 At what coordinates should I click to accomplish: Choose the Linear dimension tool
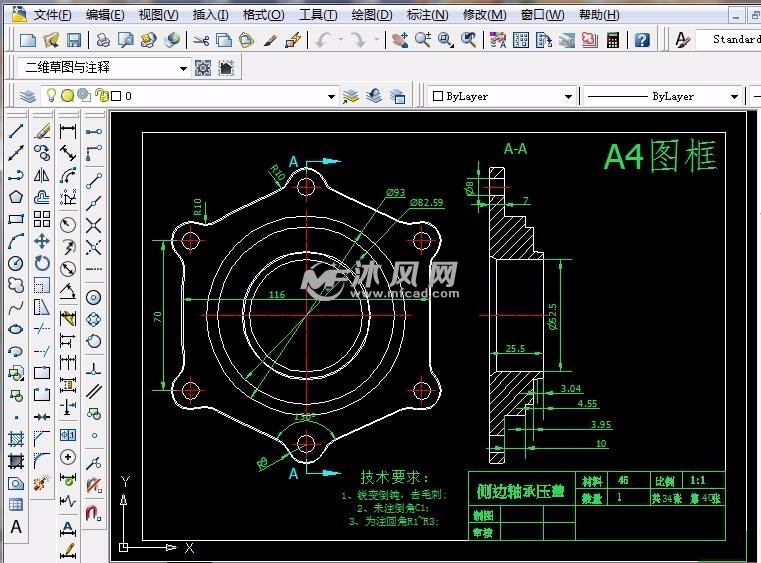pyautogui.click(x=68, y=131)
